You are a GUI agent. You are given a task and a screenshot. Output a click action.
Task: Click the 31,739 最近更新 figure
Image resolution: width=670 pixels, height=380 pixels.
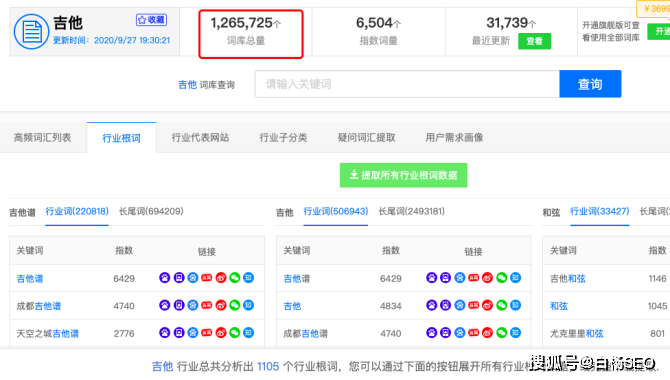tap(511, 23)
